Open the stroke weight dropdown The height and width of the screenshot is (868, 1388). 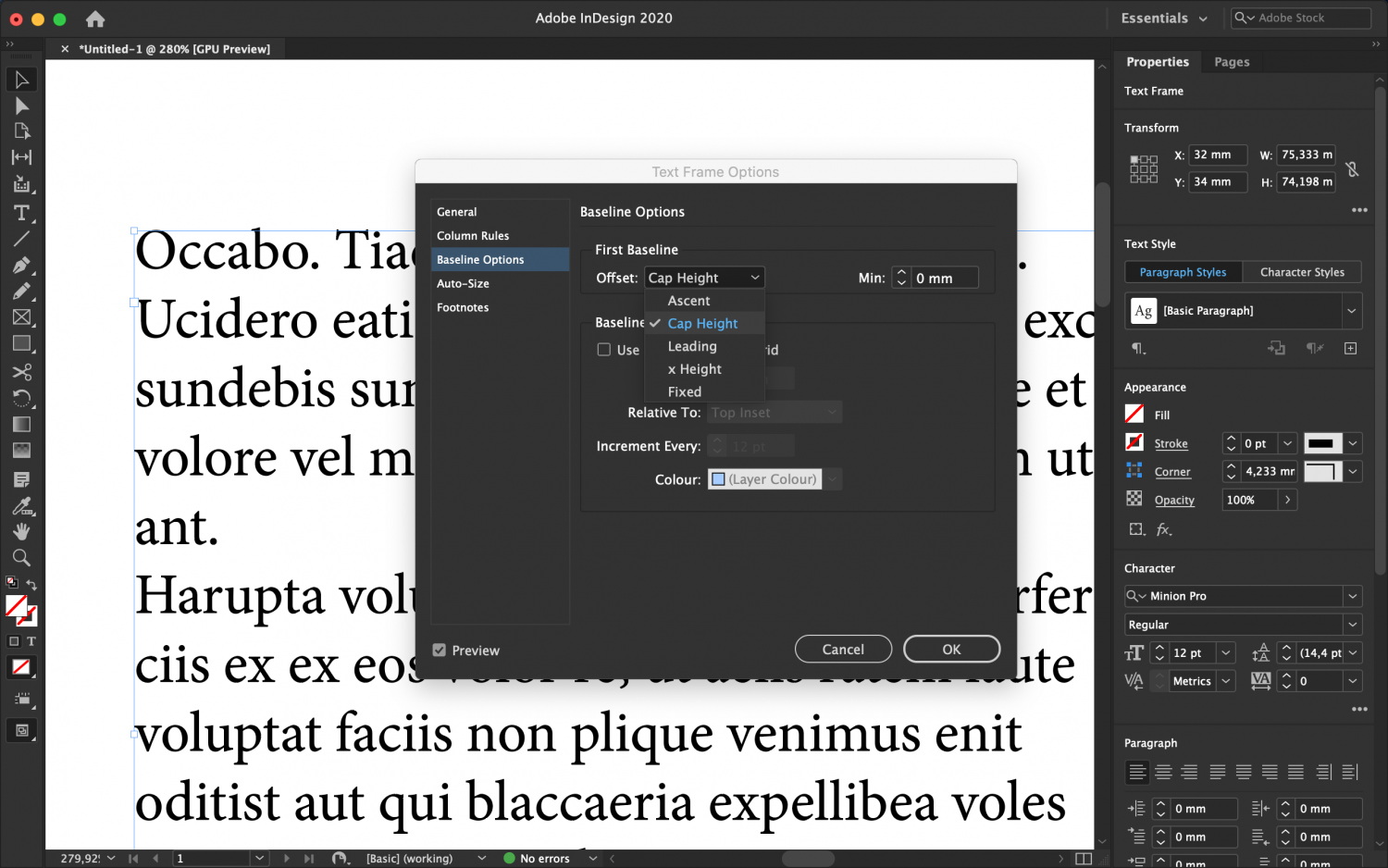1287,444
